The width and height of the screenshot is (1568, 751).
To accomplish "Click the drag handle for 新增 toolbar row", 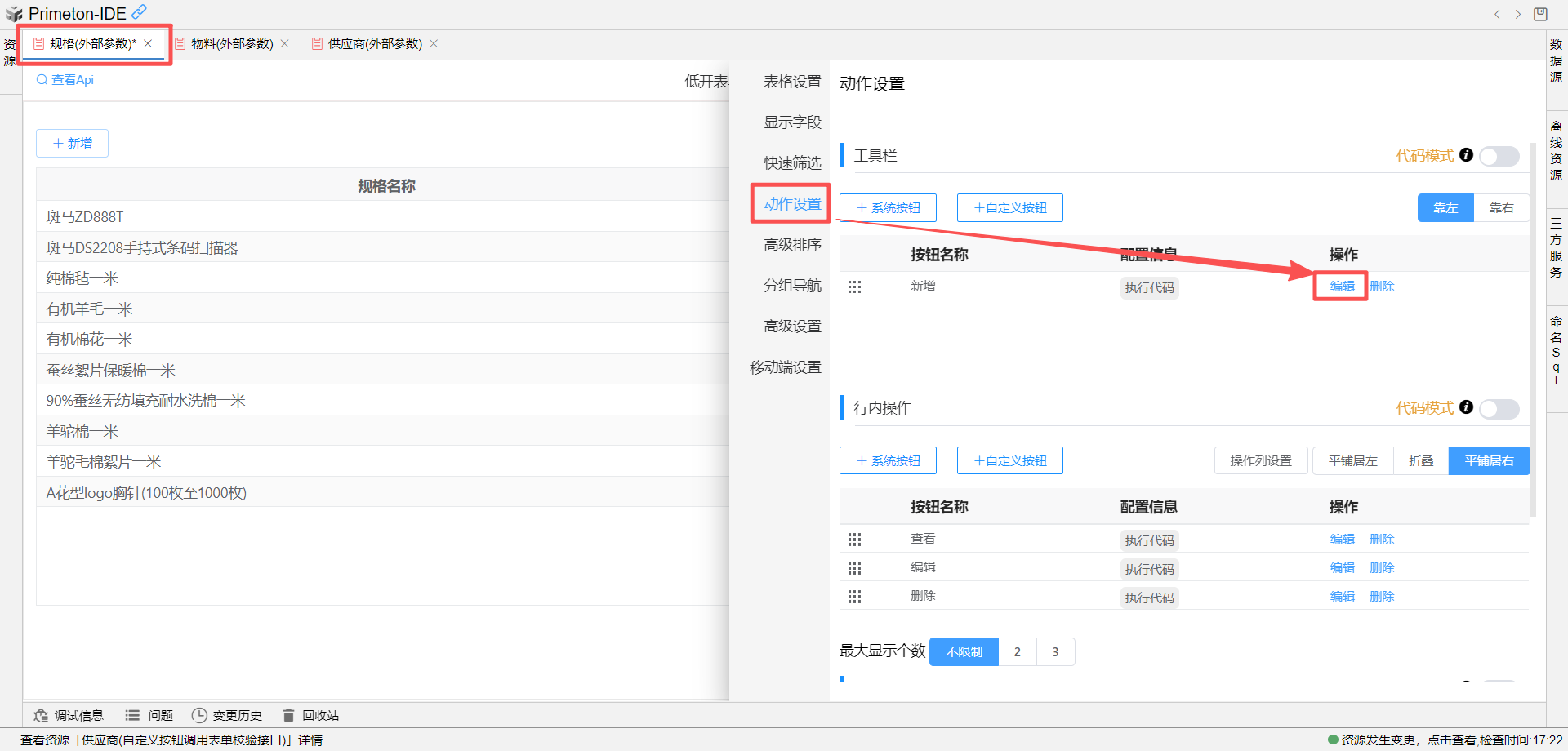I will pos(854,287).
